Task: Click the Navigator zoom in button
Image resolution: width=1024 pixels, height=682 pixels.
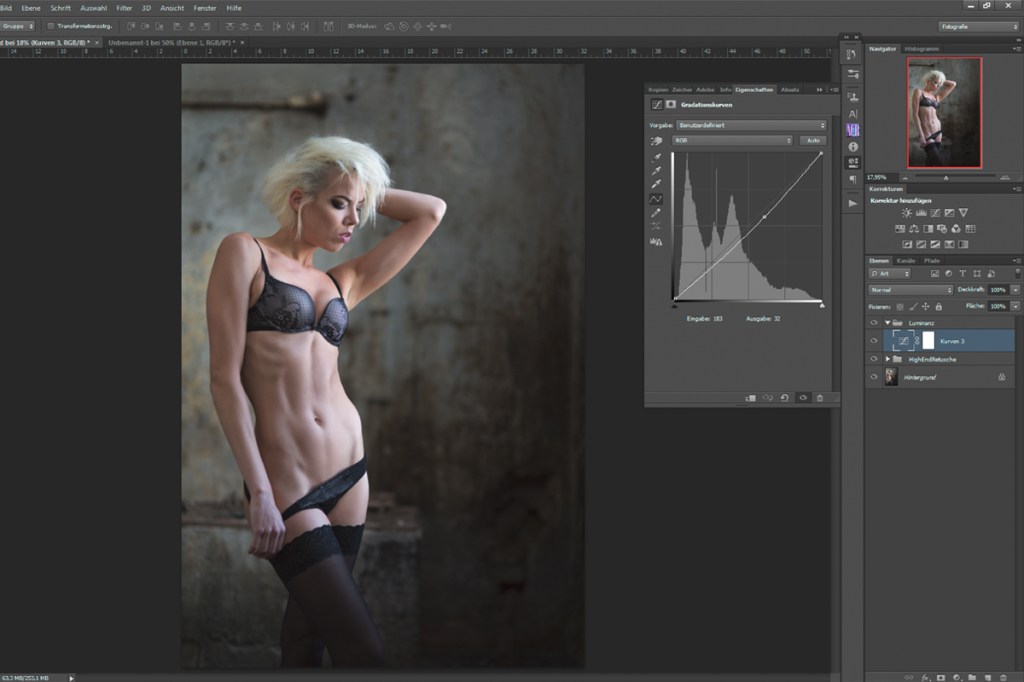Action: [1004, 177]
